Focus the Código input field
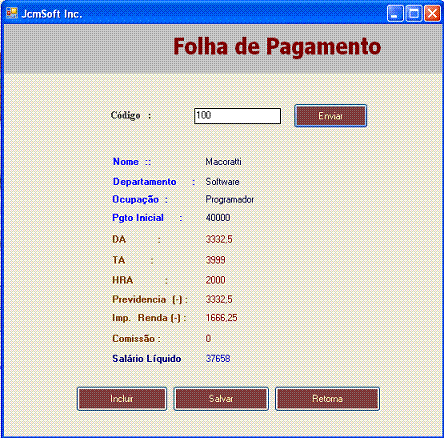 point(237,116)
